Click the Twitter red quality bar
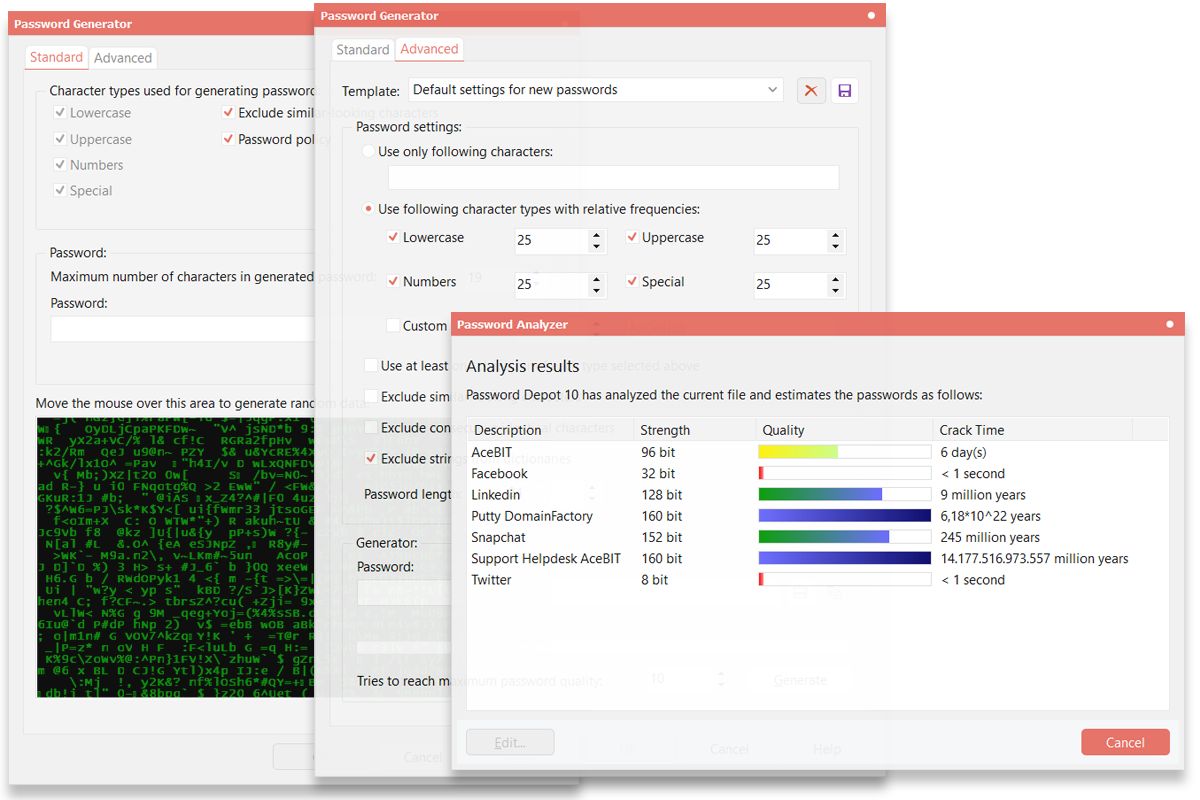The height and width of the screenshot is (800, 1200). (761, 580)
